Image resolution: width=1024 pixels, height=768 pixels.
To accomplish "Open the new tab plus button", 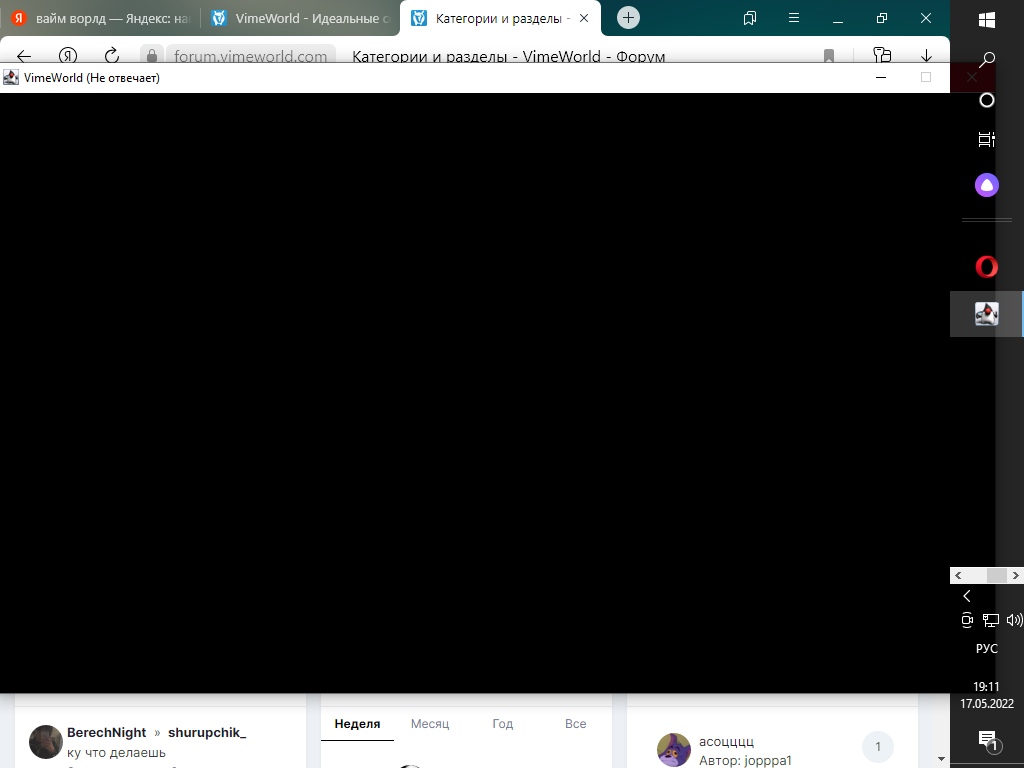I will pos(628,18).
